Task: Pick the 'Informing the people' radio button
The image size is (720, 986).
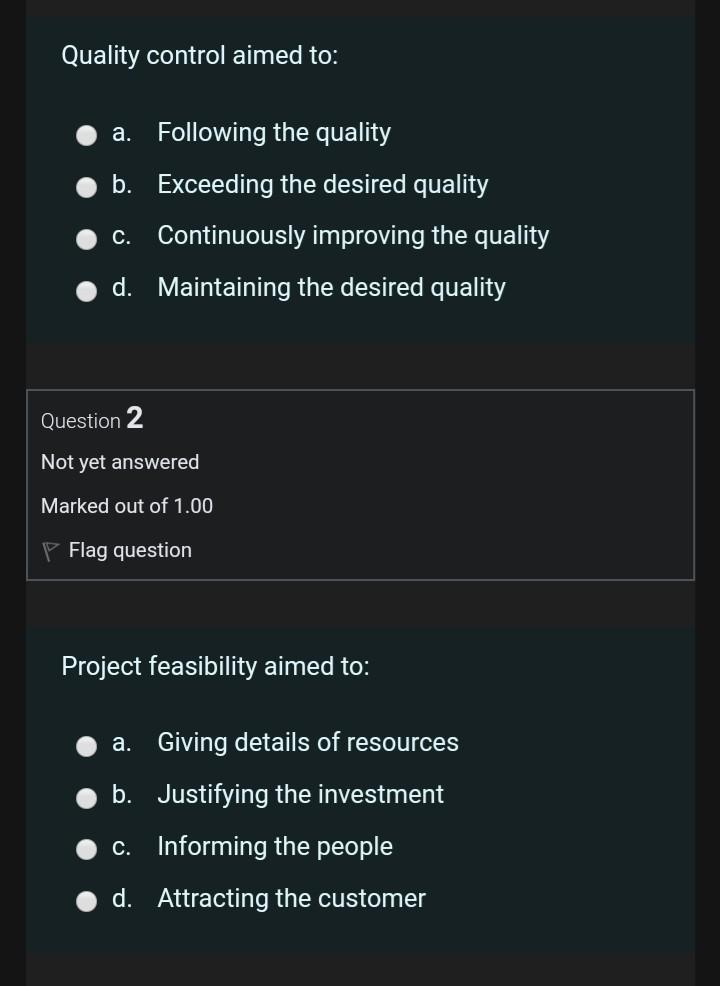Action: click(89, 849)
